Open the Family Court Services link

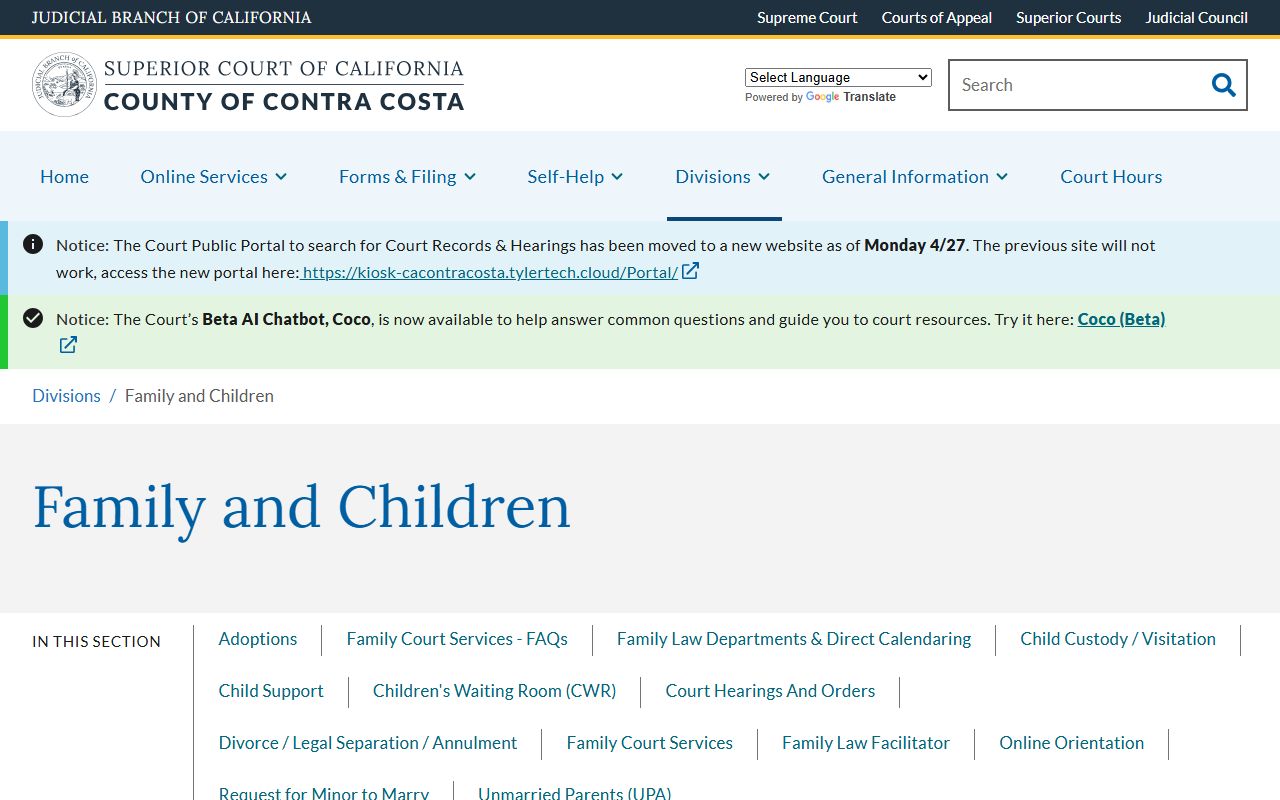650,743
